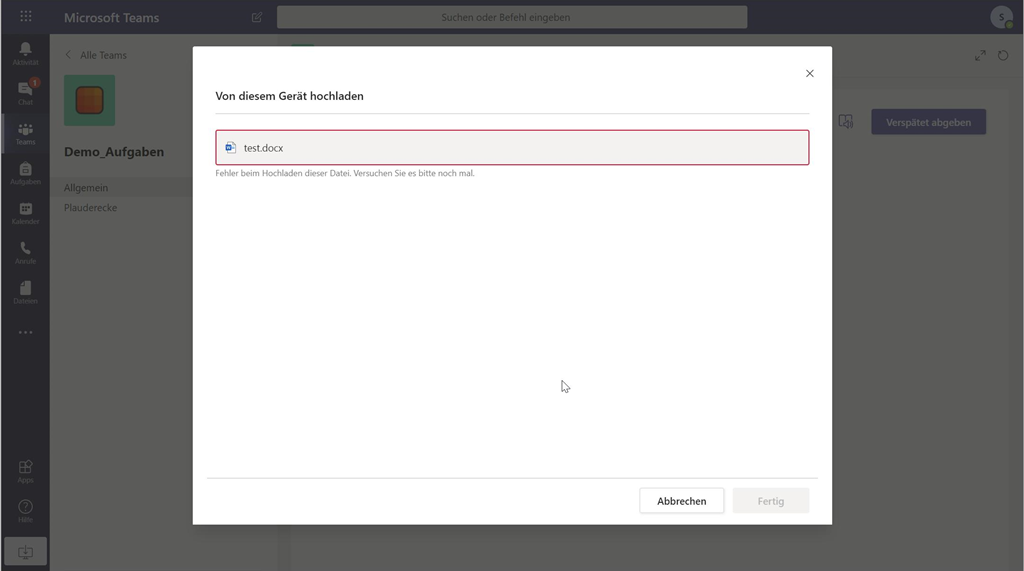Click the search or command box

pos(511,17)
